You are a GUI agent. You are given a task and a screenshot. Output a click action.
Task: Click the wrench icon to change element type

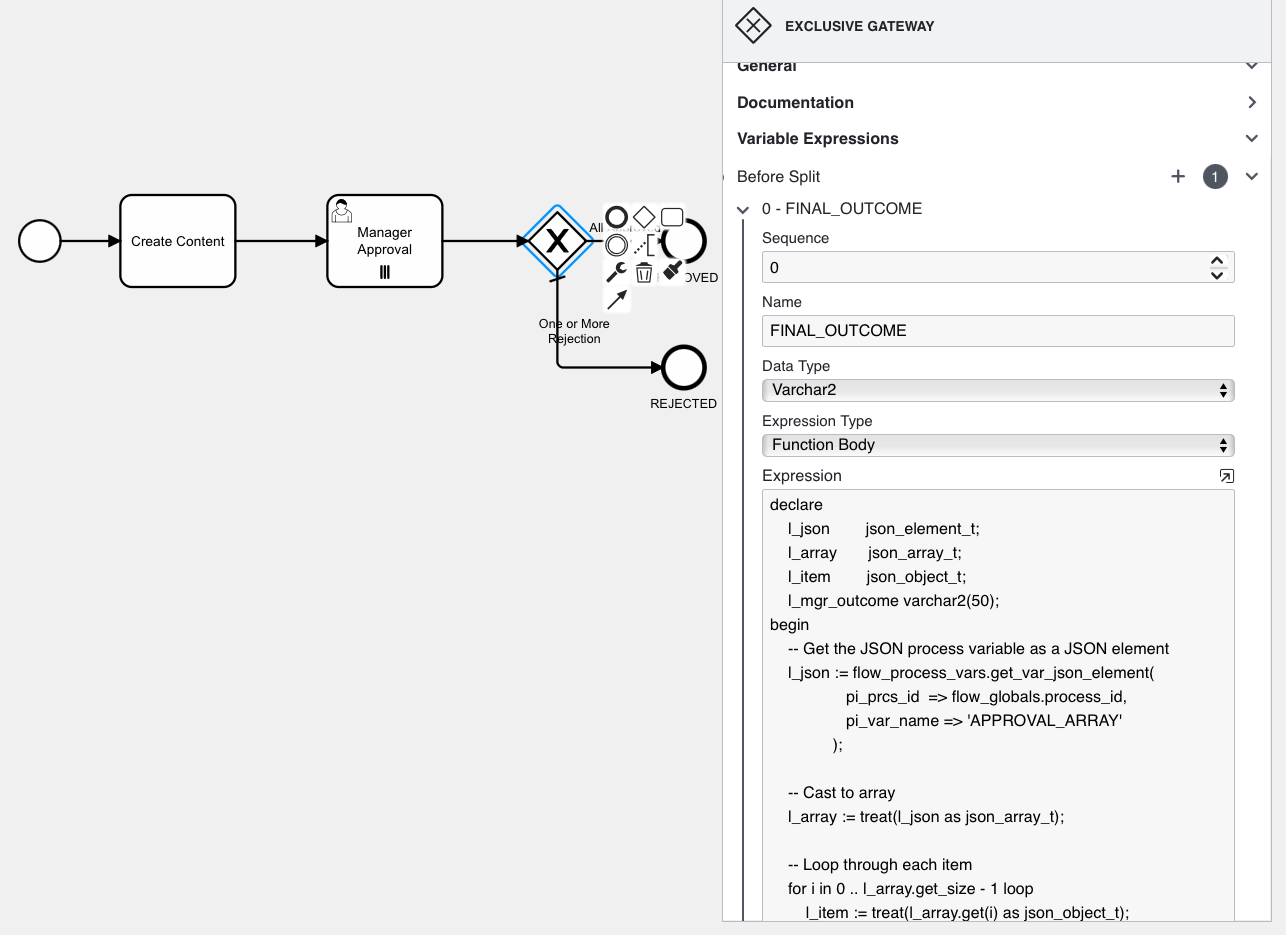click(617, 272)
